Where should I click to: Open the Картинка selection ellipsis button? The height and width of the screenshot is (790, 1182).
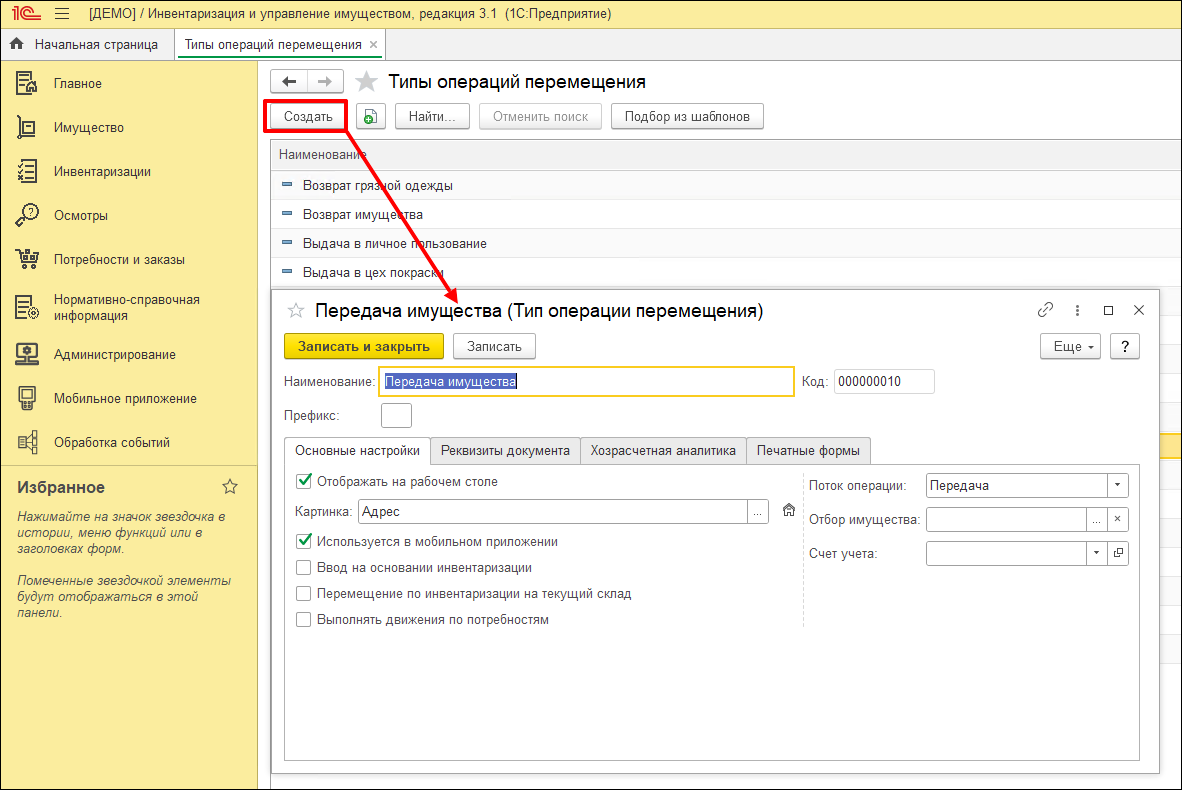click(758, 511)
